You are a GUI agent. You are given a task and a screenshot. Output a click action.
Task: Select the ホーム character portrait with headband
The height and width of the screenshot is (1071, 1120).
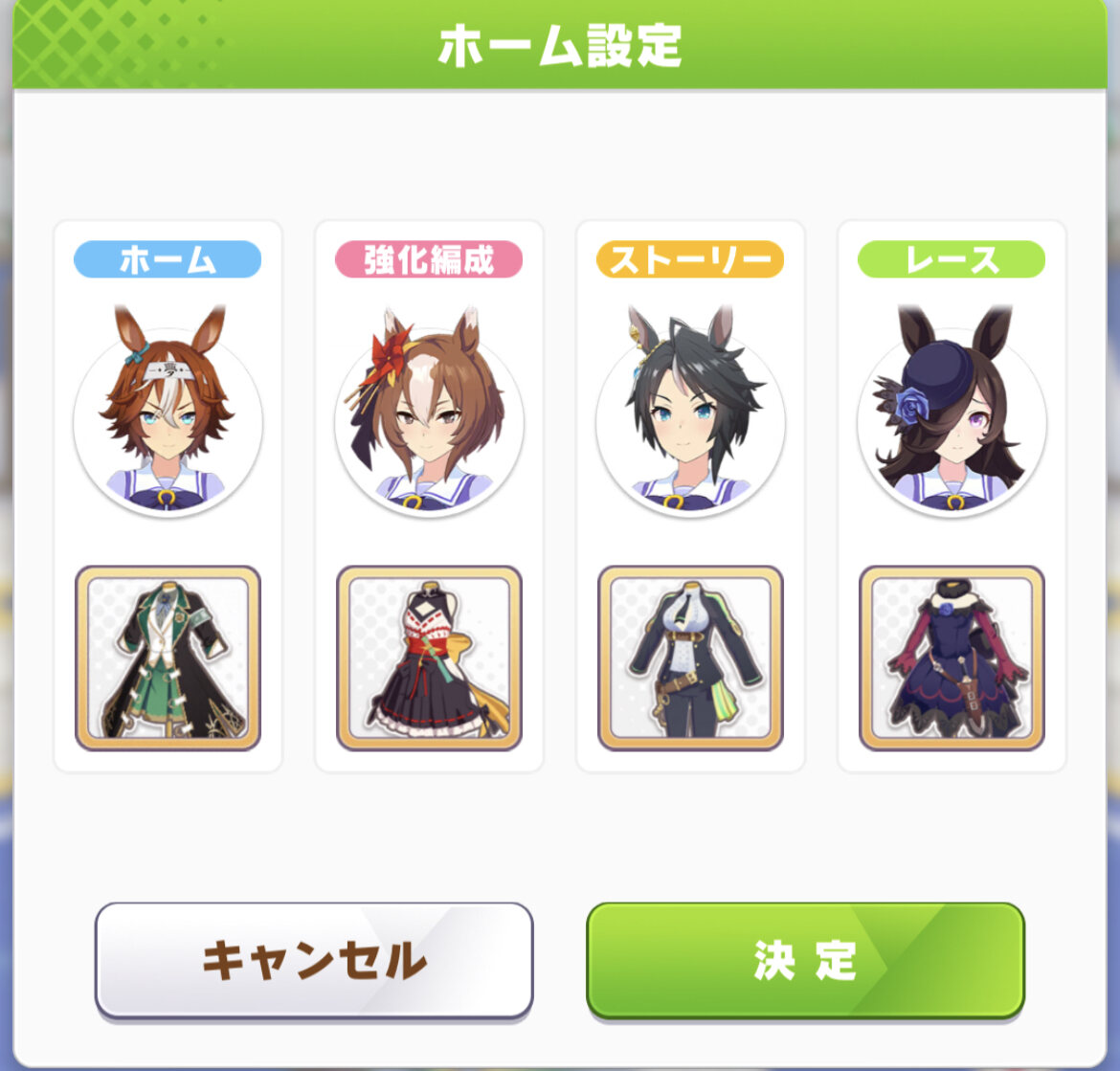[168, 411]
